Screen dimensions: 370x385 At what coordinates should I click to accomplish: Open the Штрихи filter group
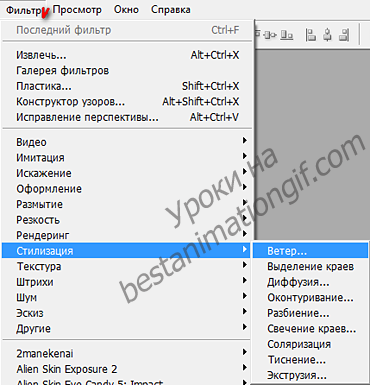tap(127, 282)
